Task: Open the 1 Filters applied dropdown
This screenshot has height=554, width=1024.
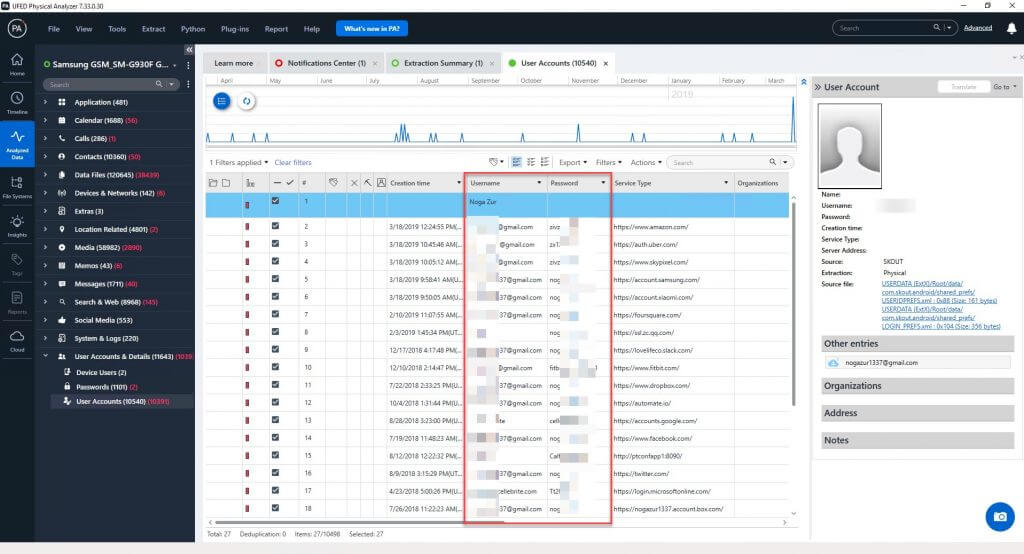Action: coord(239,162)
